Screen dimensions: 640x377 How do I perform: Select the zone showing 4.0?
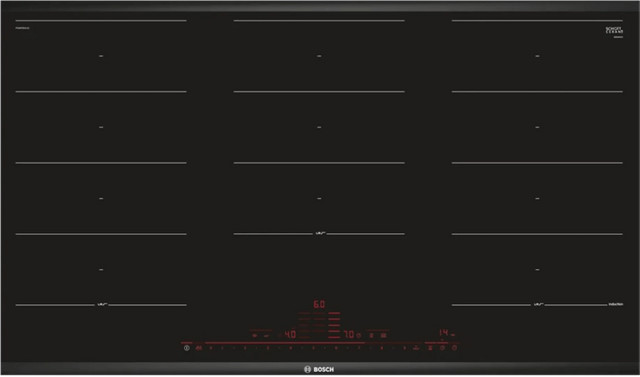[290, 335]
